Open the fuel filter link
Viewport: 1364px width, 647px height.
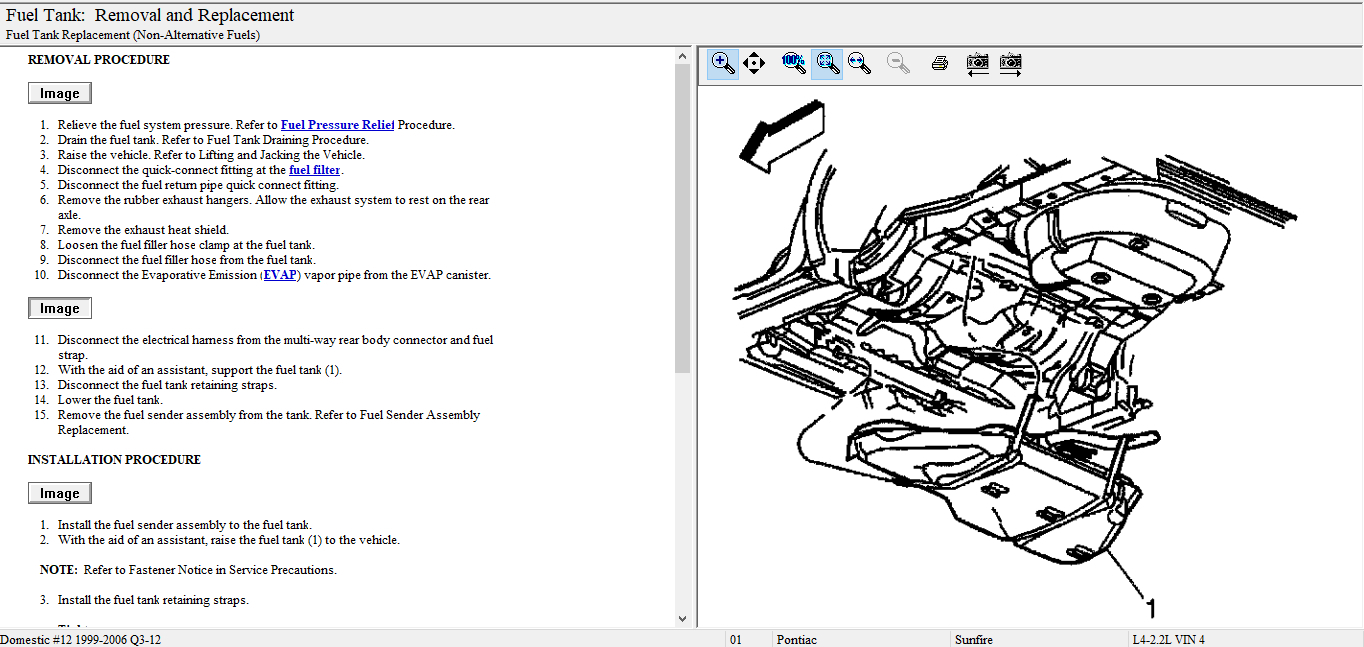pos(314,170)
